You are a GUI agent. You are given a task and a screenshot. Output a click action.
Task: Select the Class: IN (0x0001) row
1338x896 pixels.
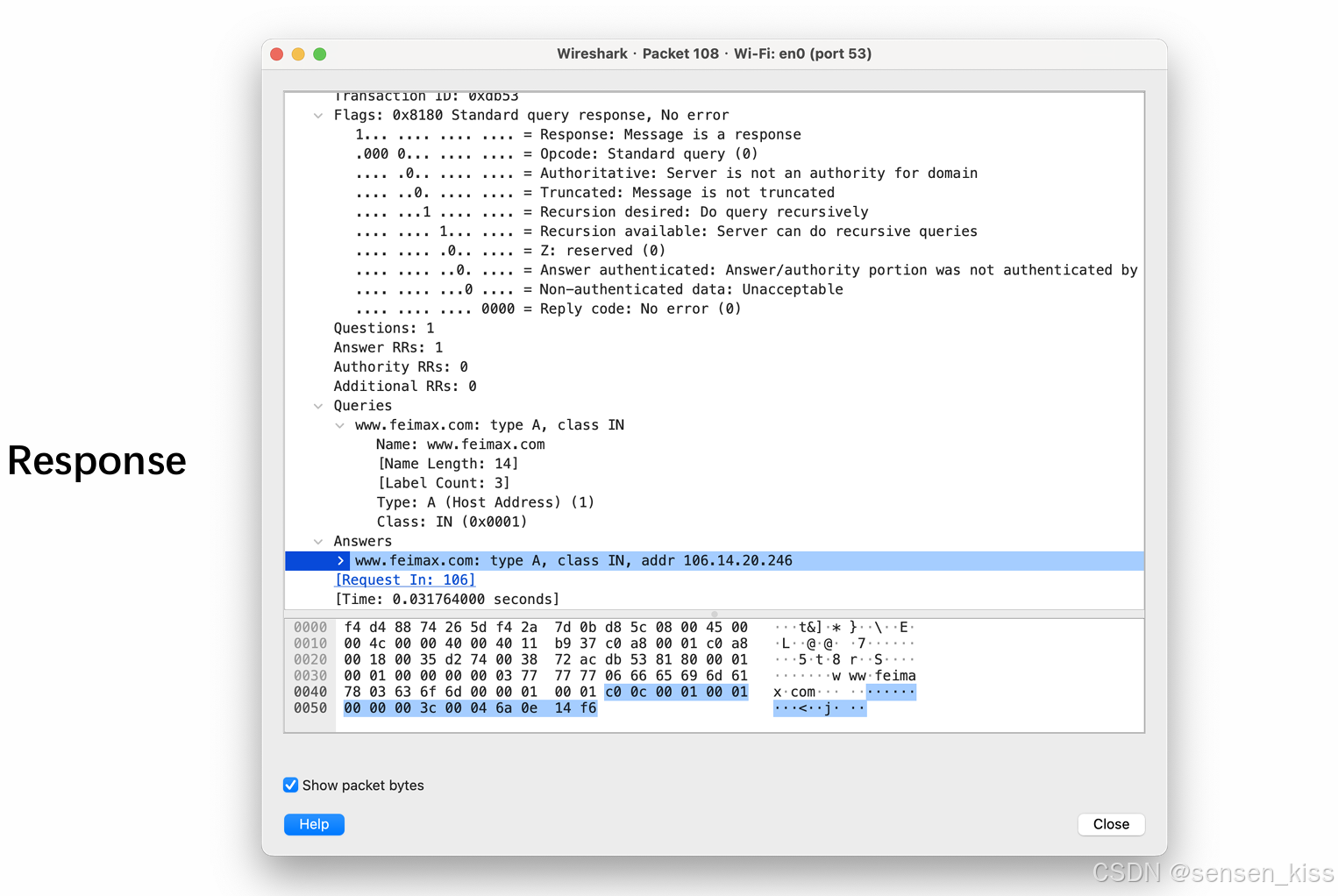click(452, 523)
